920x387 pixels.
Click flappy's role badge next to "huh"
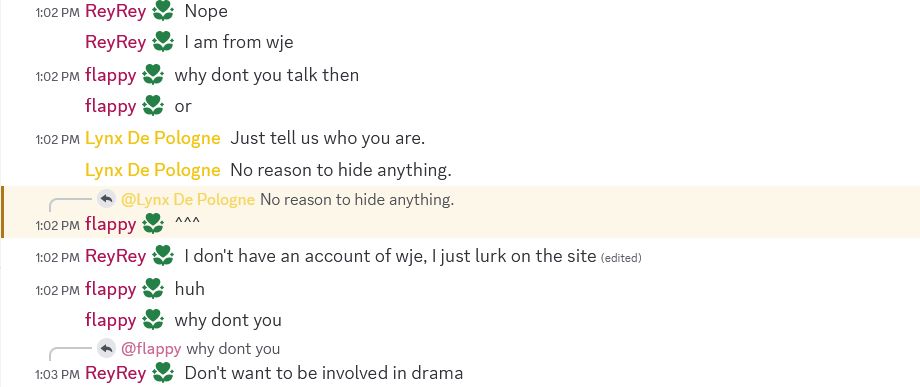(x=153, y=288)
